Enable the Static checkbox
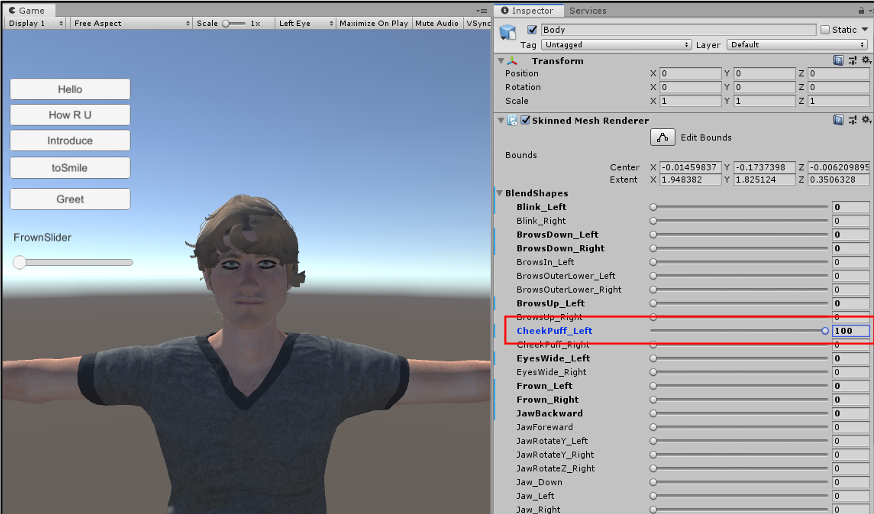 825,30
